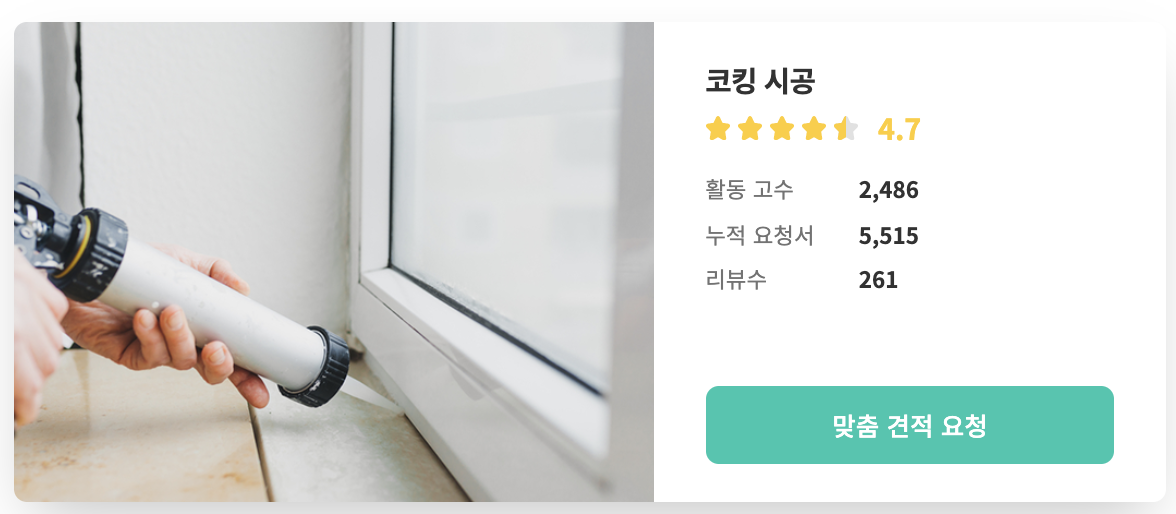Viewport: 1176px width, 514px height.
Task: Open the 코킹 시공 service title
Action: click(x=759, y=80)
